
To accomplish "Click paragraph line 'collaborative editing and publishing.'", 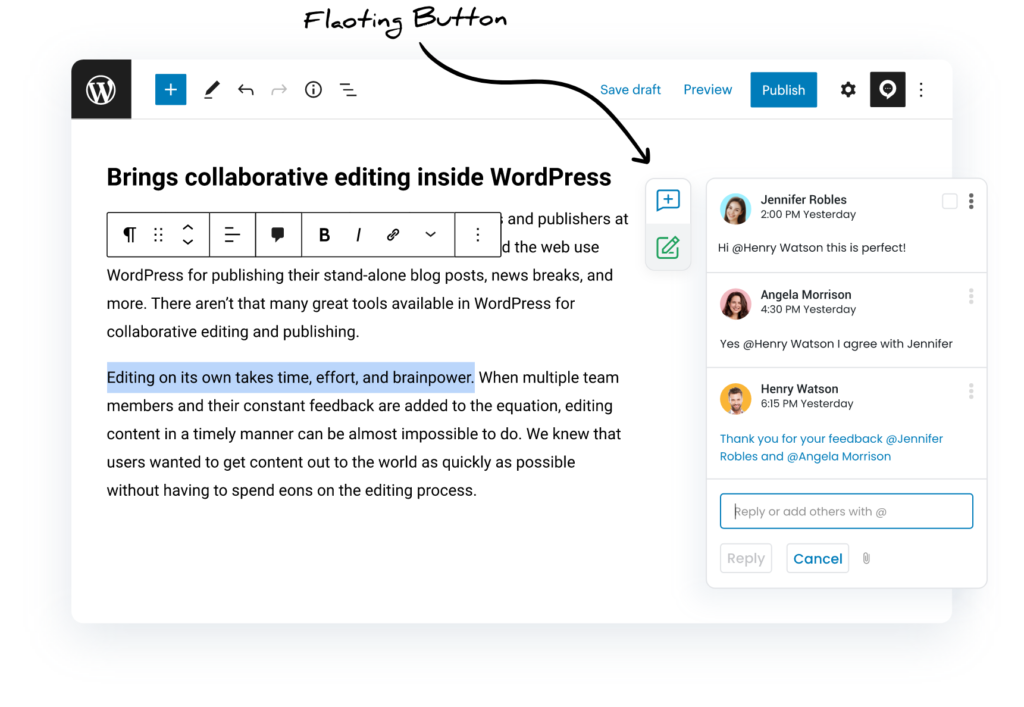I will point(232,332).
